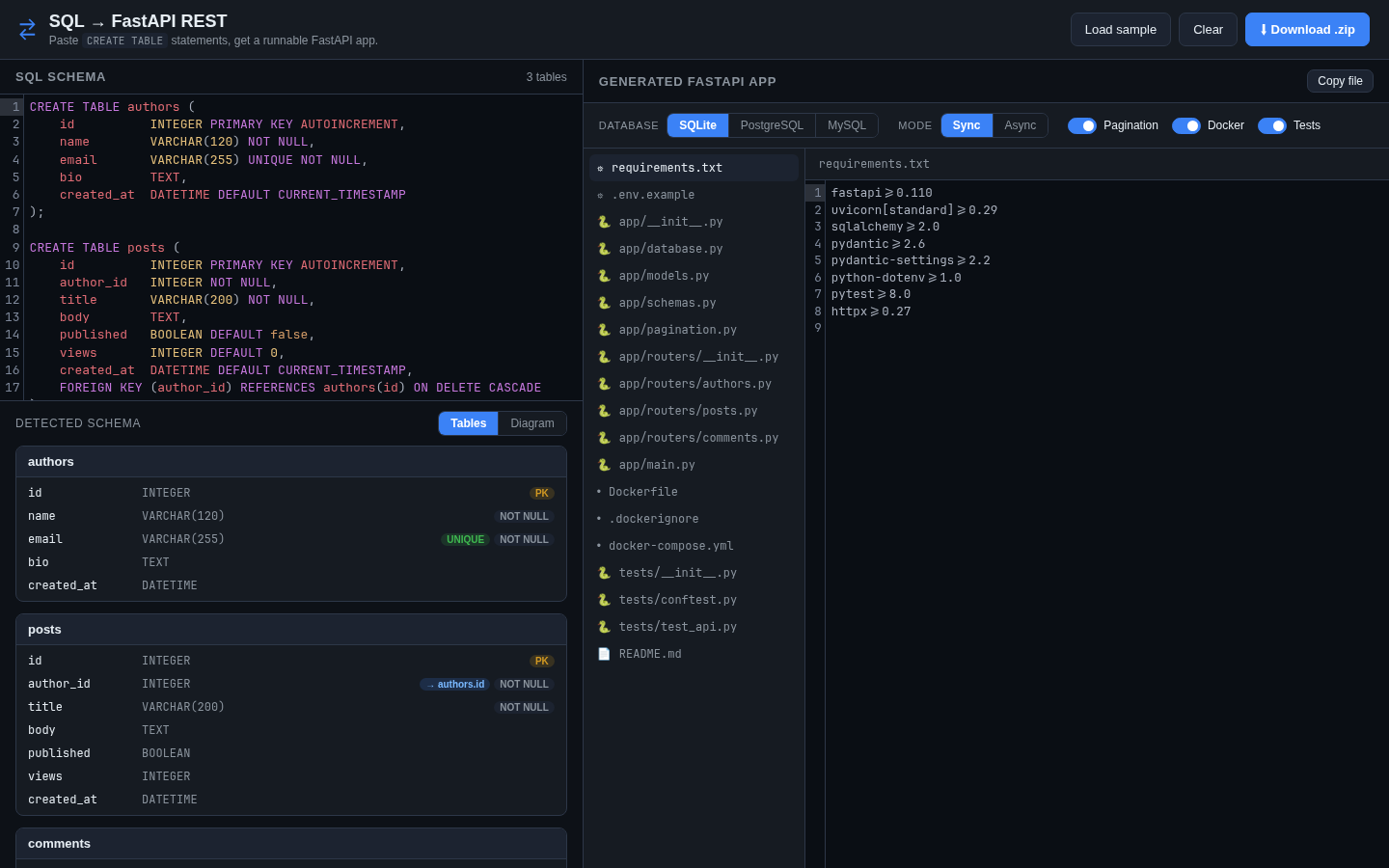Click the NOT NULL badge on title row

[524, 707]
